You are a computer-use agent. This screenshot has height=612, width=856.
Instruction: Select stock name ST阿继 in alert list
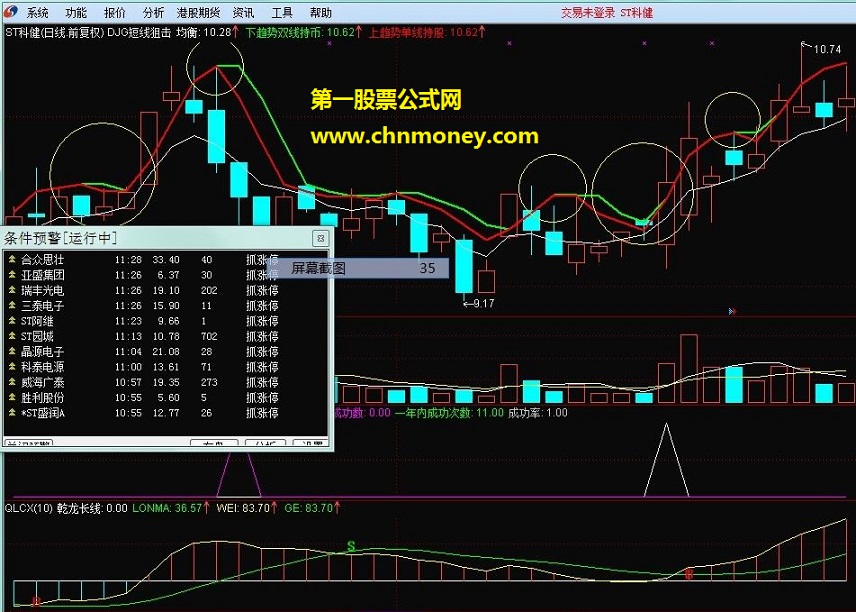[x=37, y=320]
